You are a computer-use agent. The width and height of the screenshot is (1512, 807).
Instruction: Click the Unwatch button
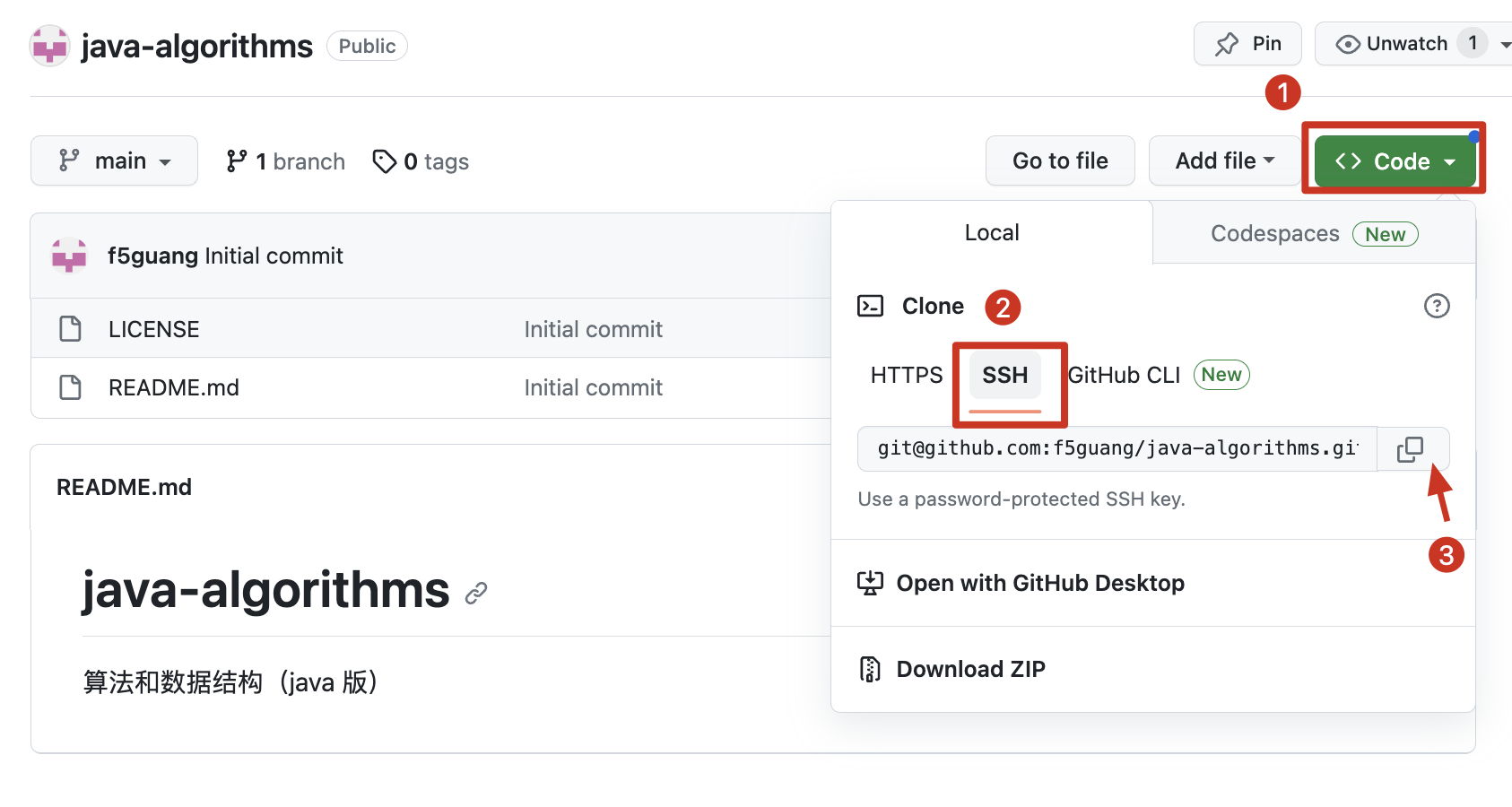pyautogui.click(x=1392, y=44)
